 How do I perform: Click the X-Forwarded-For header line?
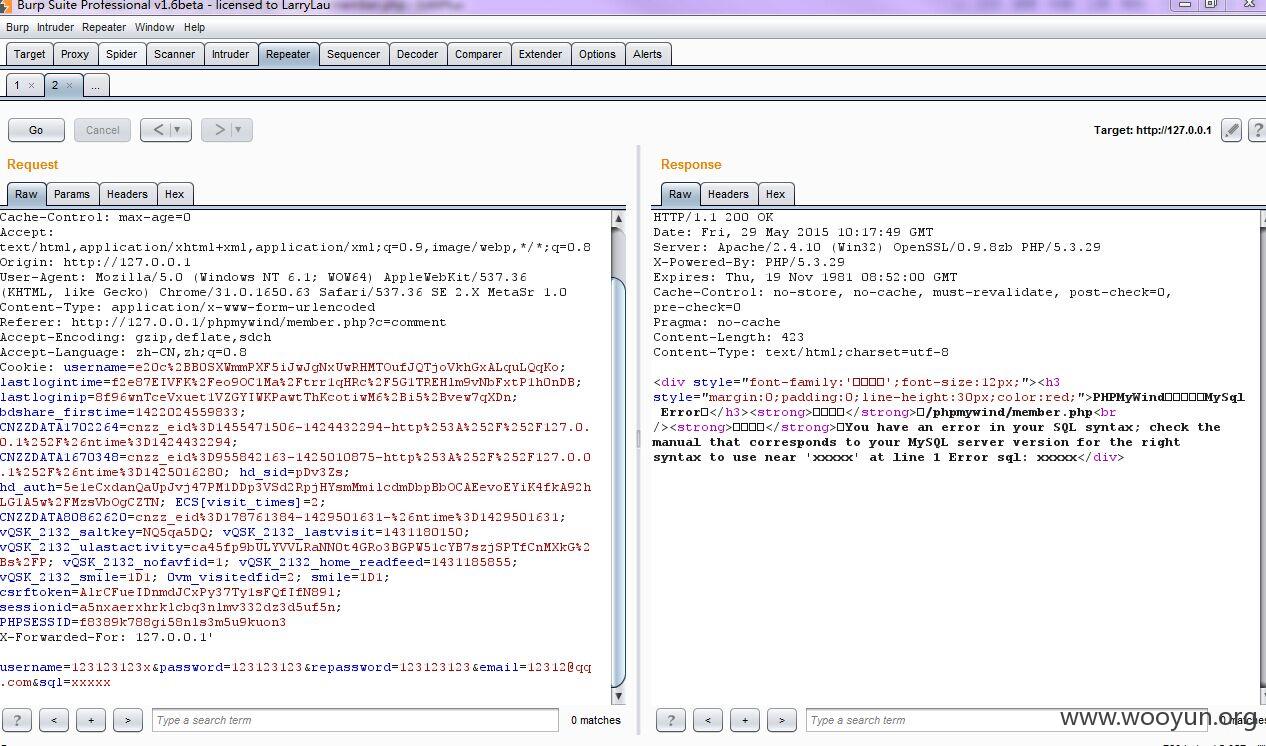tap(107, 637)
